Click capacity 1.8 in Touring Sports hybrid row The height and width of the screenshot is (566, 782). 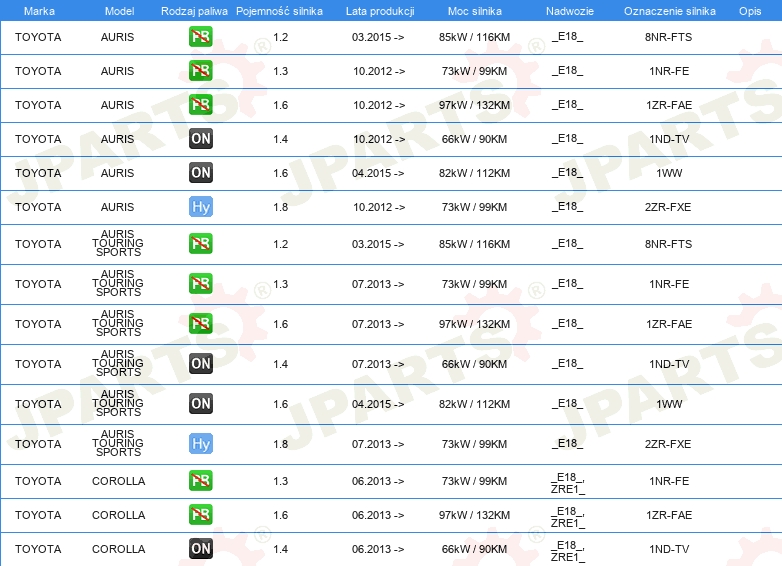tap(280, 444)
